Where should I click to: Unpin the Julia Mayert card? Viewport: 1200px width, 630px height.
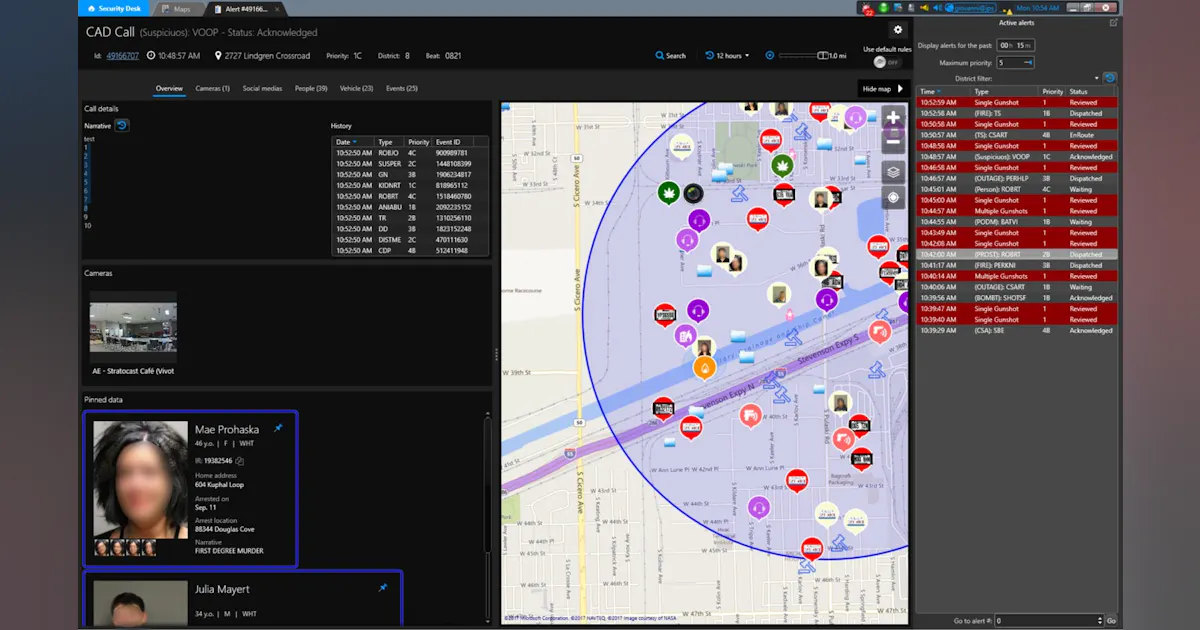[x=382, y=588]
